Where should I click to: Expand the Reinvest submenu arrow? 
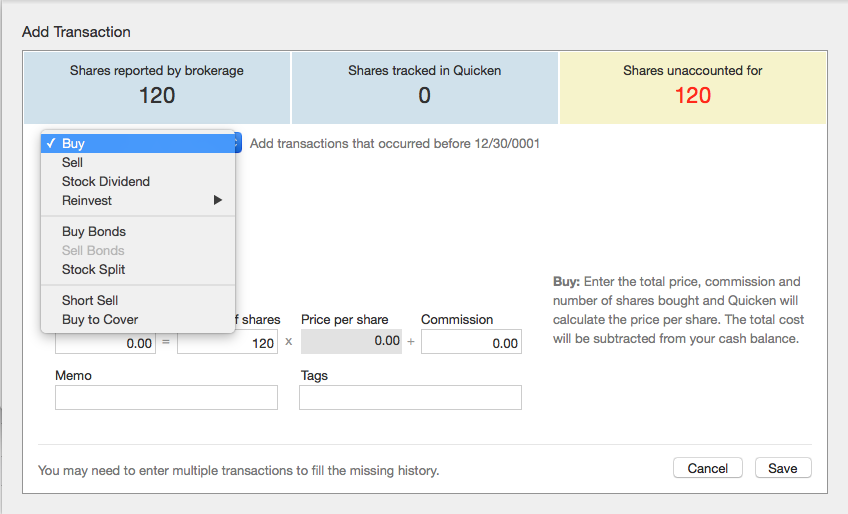pos(218,200)
